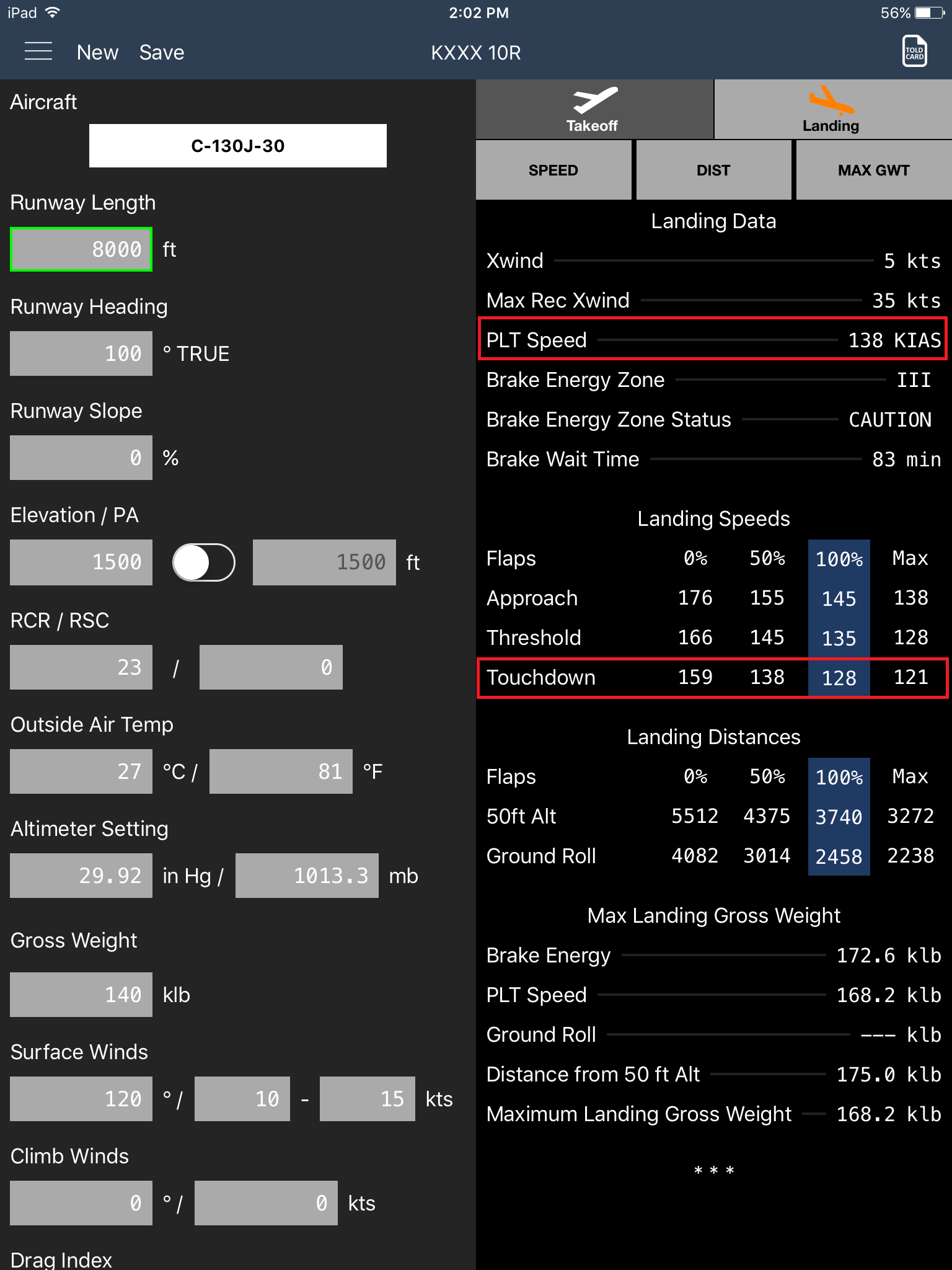952x1270 pixels.
Task: Tap the Save button
Action: [161, 53]
